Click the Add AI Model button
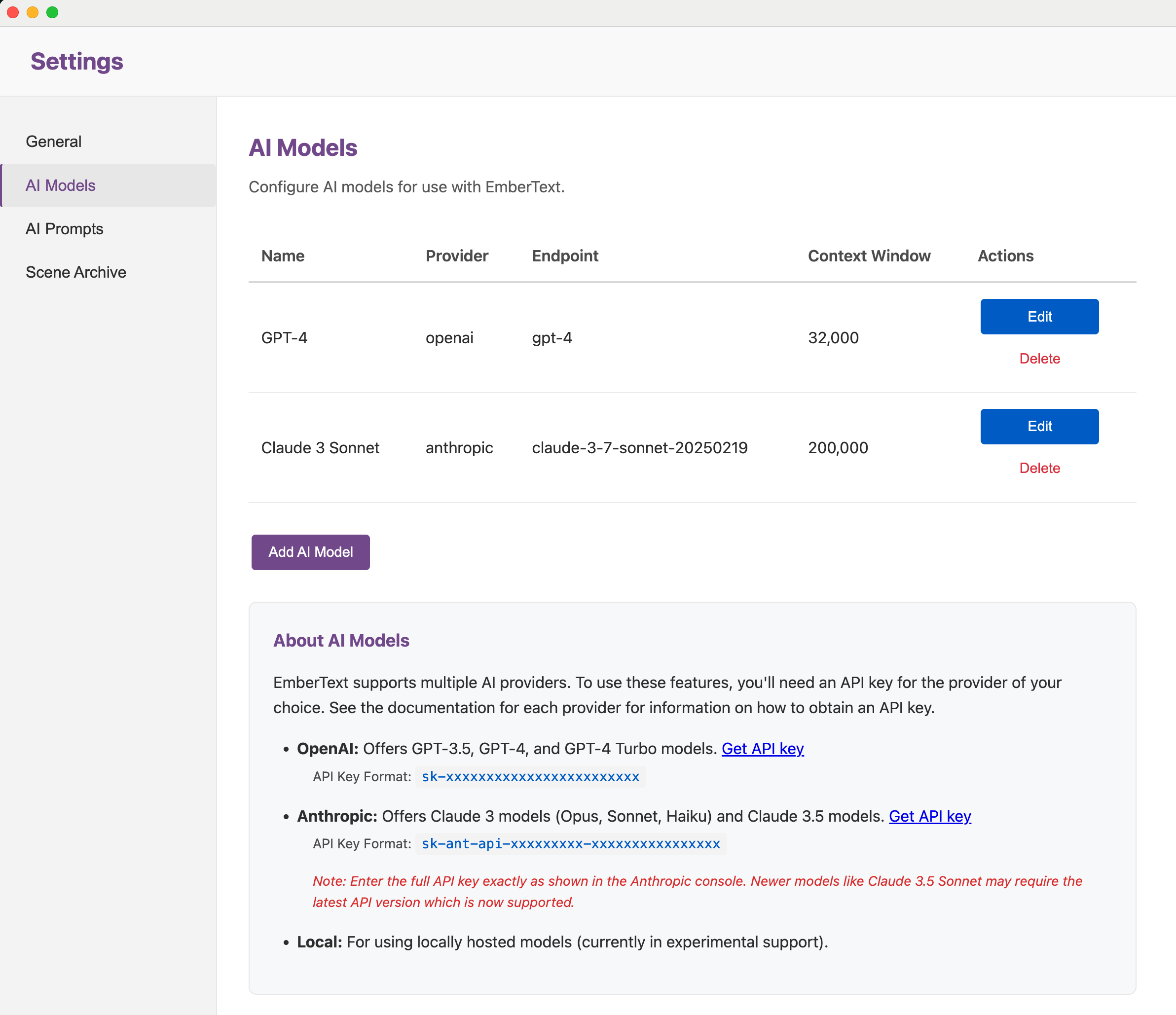Screen dimensions: 1176x1015 click(x=310, y=552)
